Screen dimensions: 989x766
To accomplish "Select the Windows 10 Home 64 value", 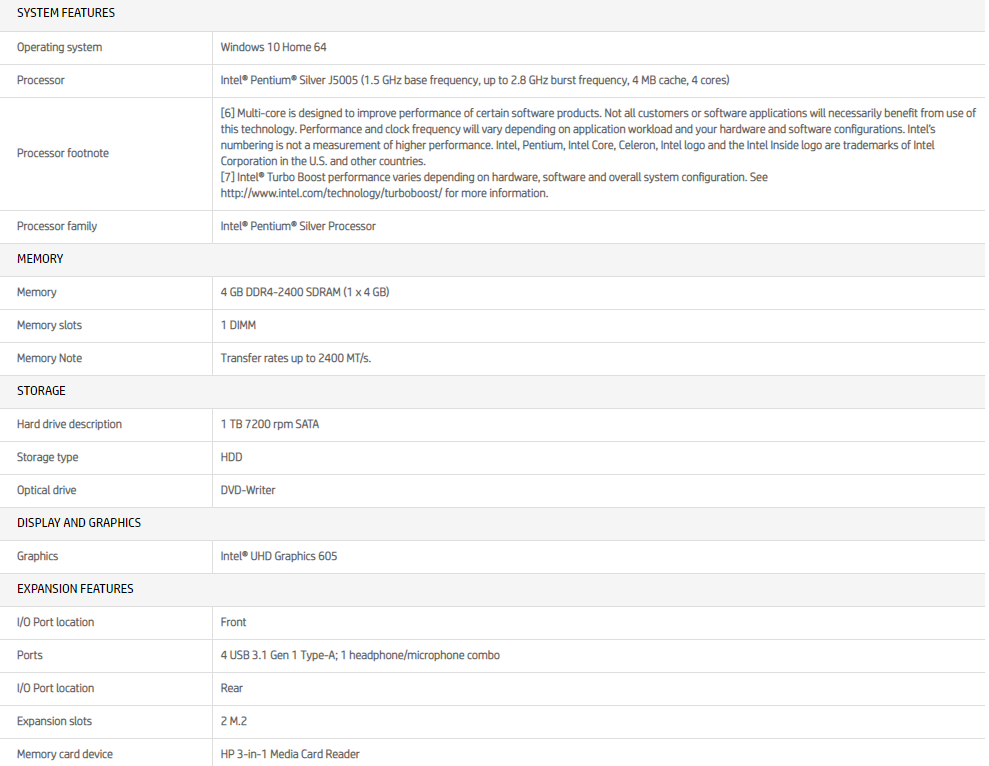I will [x=273, y=47].
